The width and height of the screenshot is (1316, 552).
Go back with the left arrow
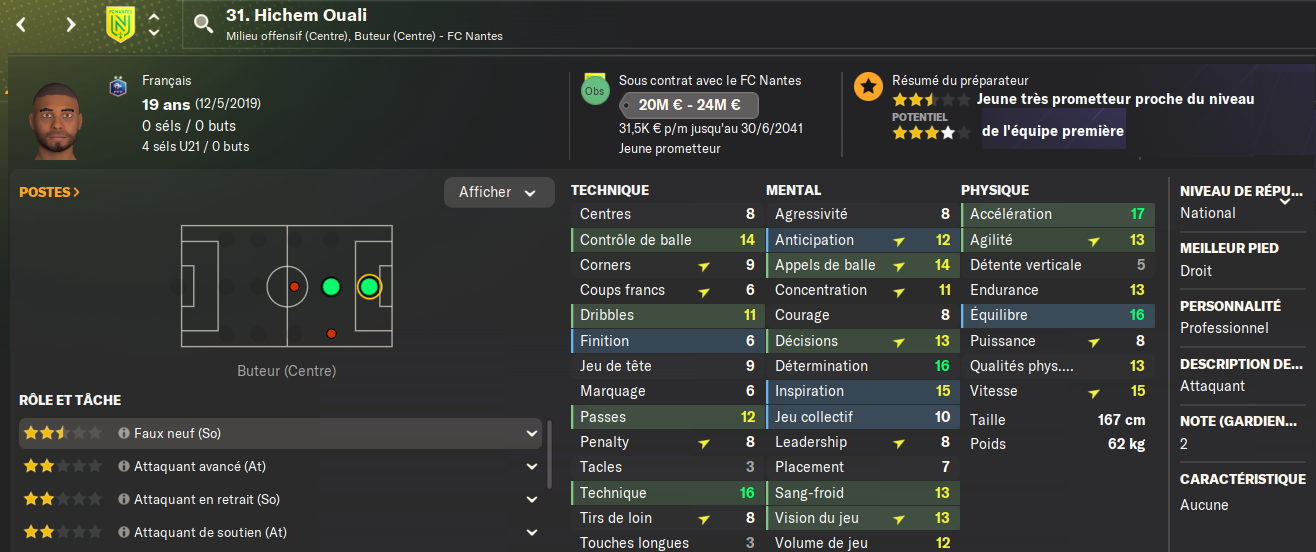click(x=22, y=24)
